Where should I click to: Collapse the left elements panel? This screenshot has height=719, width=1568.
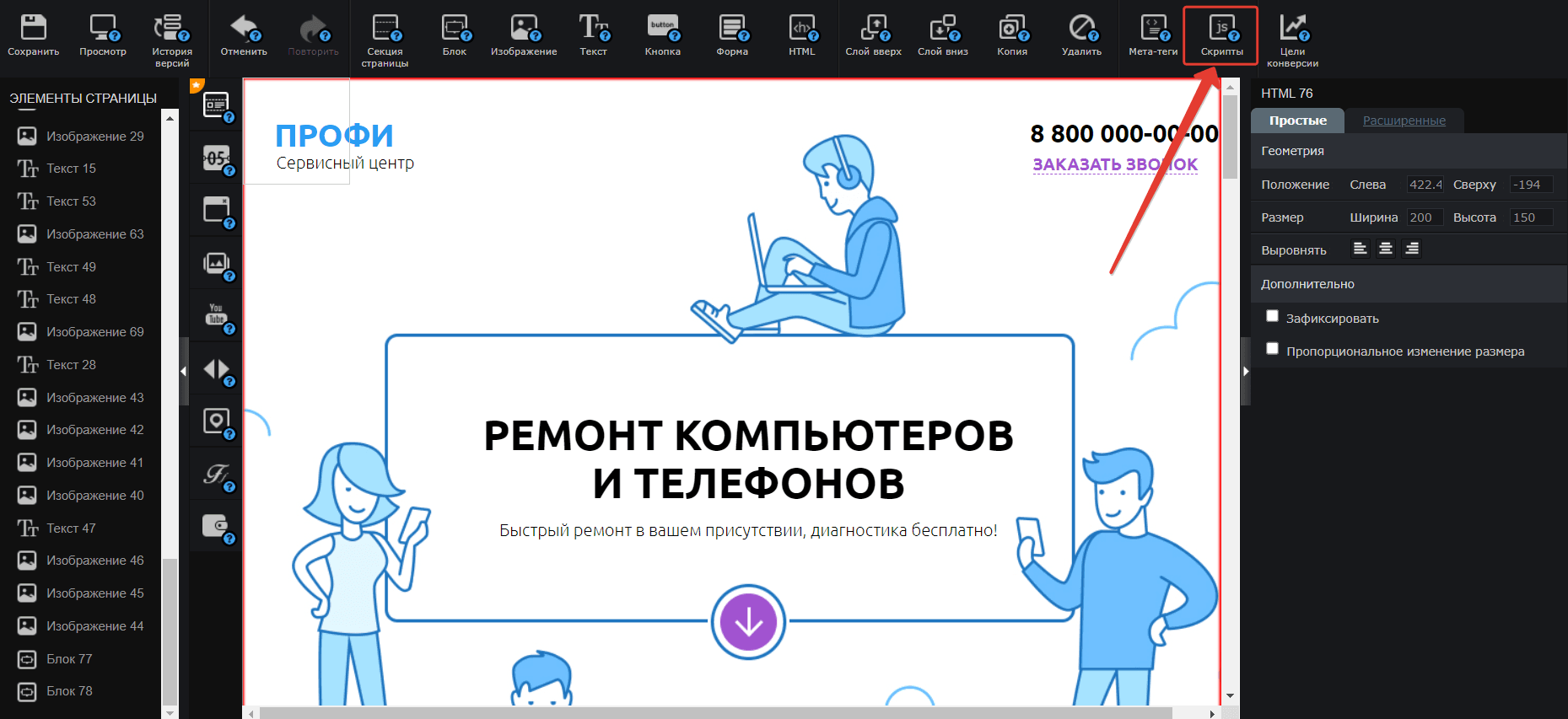[184, 371]
